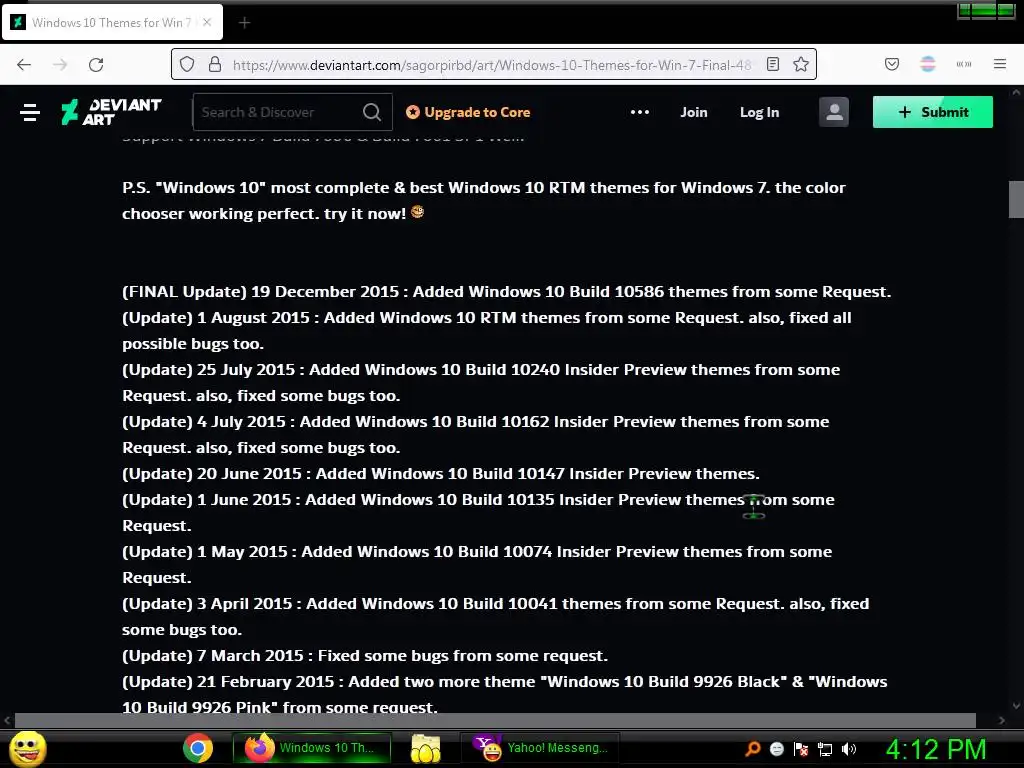Viewport: 1024px width, 768px height.
Task: Click the "(Update) 4 July 2015" line
Action: point(475,434)
